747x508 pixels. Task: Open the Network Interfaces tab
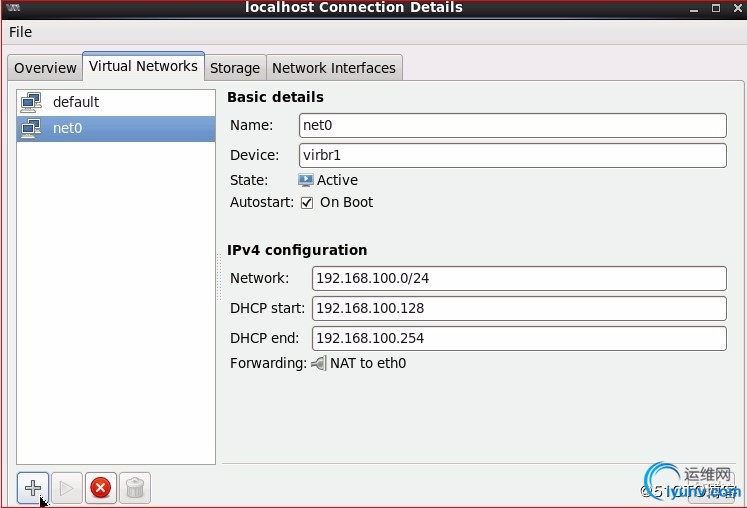tap(334, 68)
